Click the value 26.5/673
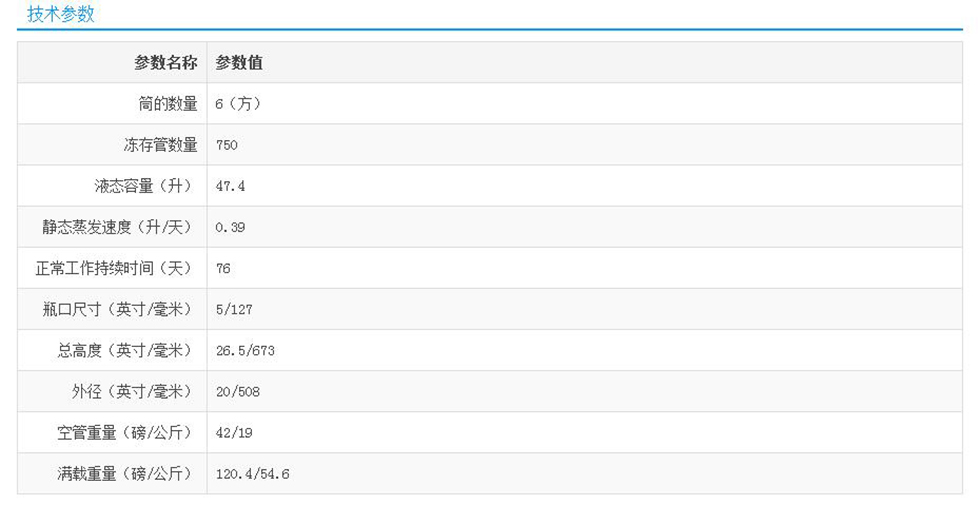This screenshot has width=980, height=505. (245, 350)
